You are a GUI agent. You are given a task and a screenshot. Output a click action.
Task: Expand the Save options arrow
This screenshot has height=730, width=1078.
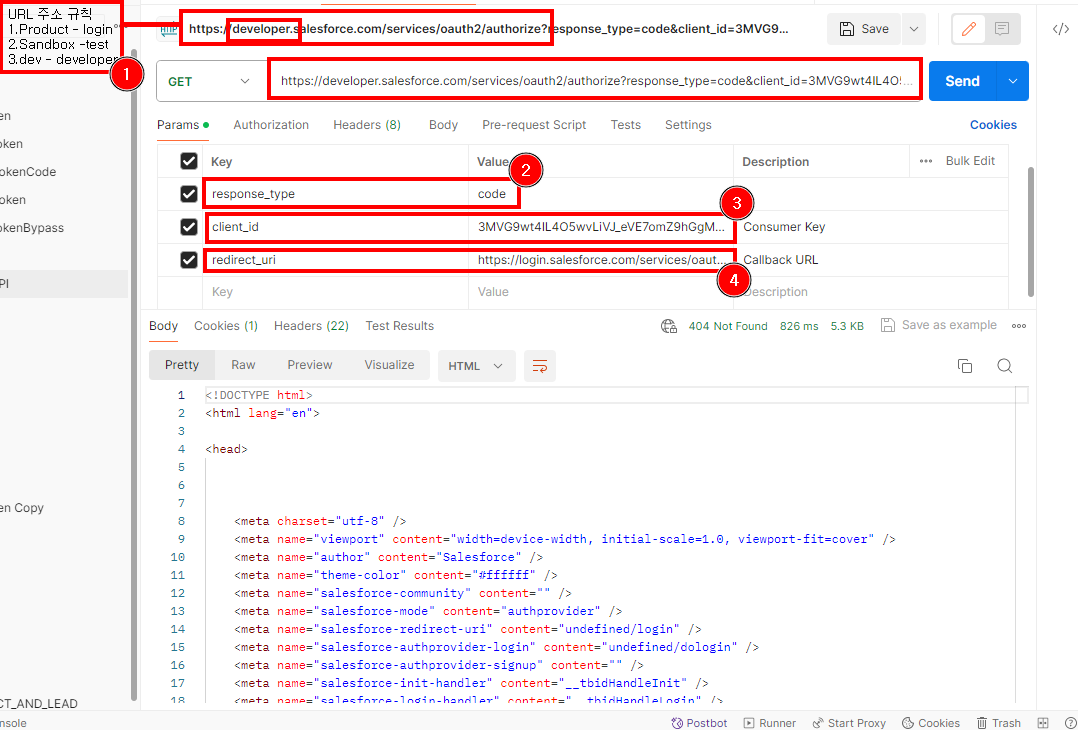[914, 29]
